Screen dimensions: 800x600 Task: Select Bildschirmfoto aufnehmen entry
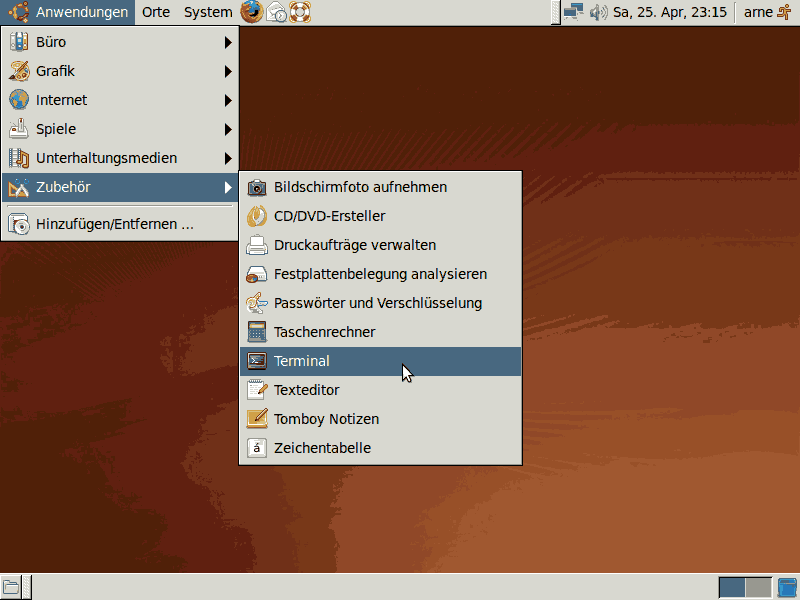point(380,187)
